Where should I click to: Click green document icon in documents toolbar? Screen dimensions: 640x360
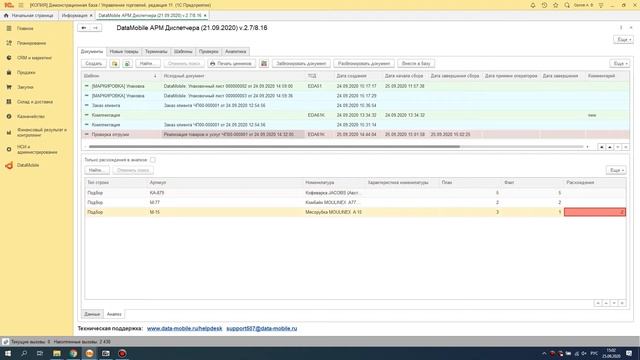point(127,64)
